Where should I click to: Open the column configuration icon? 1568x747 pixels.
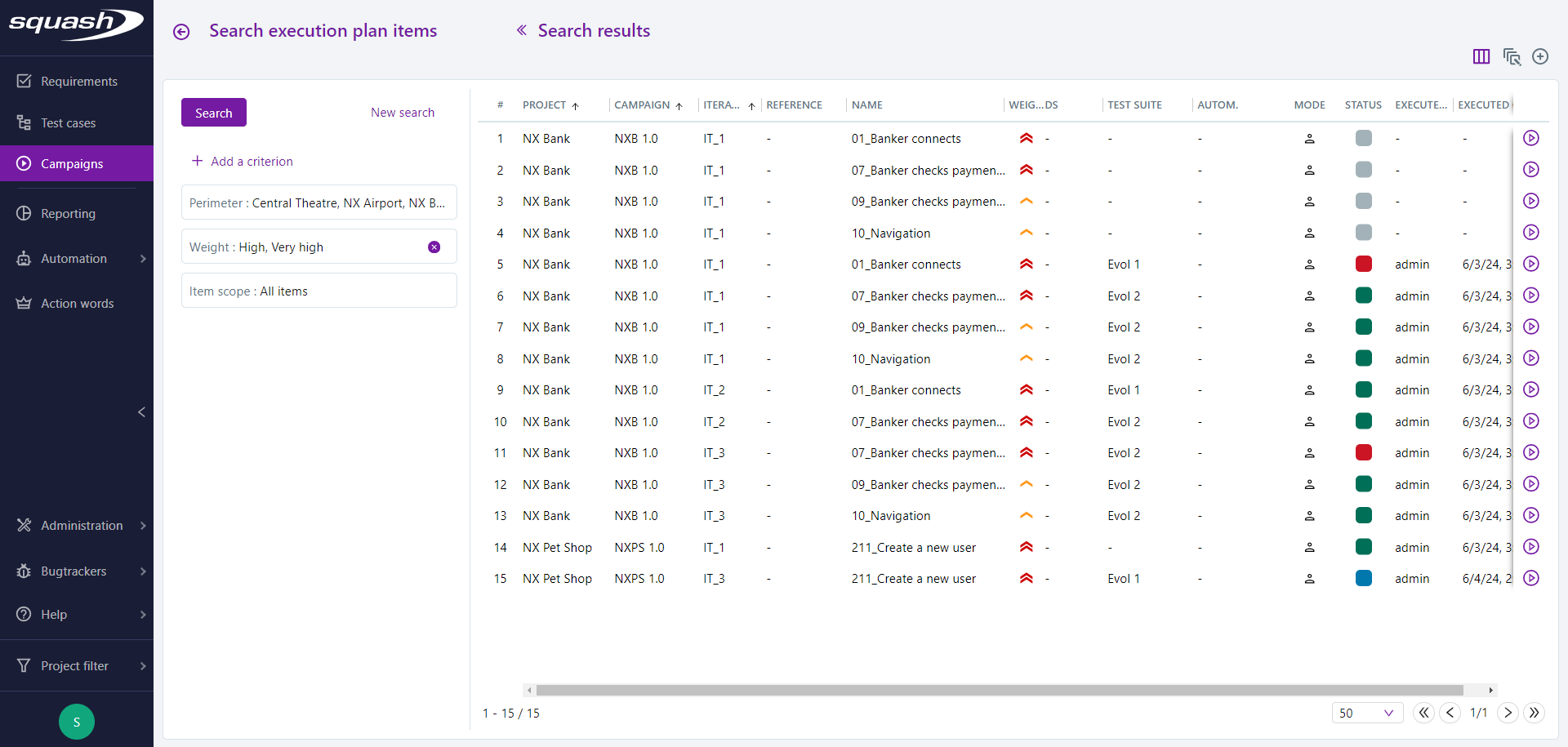pos(1481,56)
